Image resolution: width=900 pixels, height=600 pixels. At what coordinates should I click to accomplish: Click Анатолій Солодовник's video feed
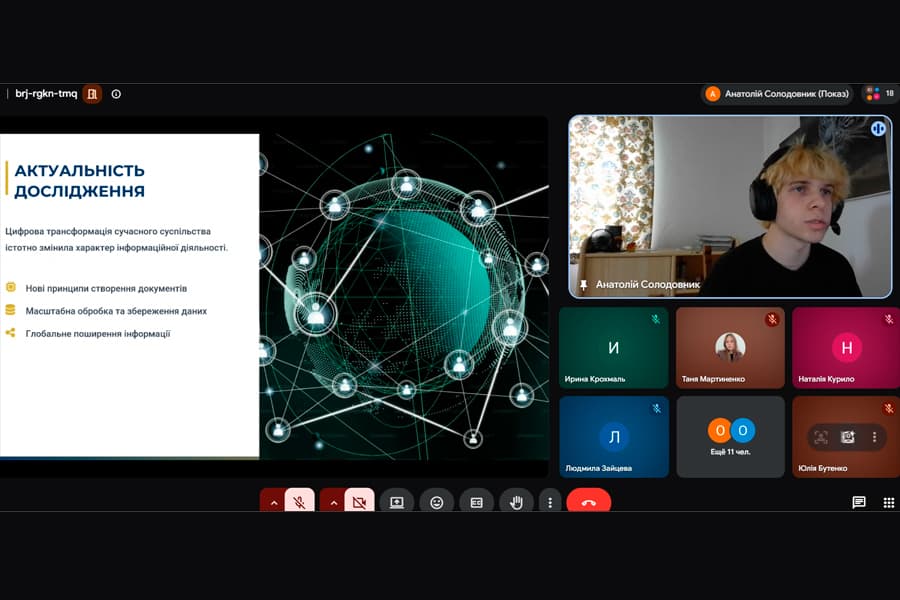pyautogui.click(x=730, y=206)
